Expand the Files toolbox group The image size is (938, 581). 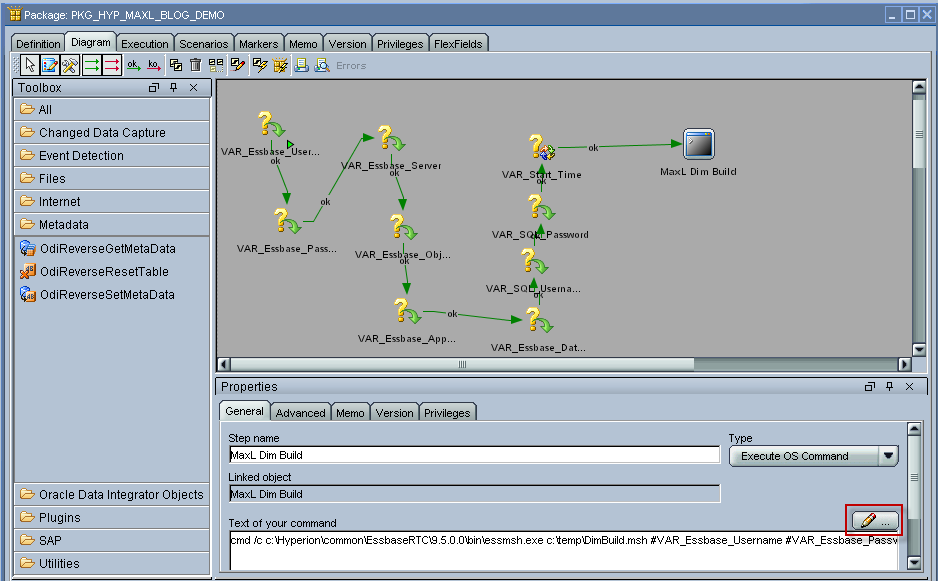click(112, 178)
